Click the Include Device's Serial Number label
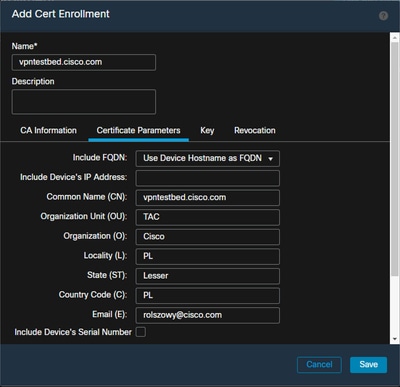The width and height of the screenshot is (400, 387). pyautogui.click(x=73, y=332)
